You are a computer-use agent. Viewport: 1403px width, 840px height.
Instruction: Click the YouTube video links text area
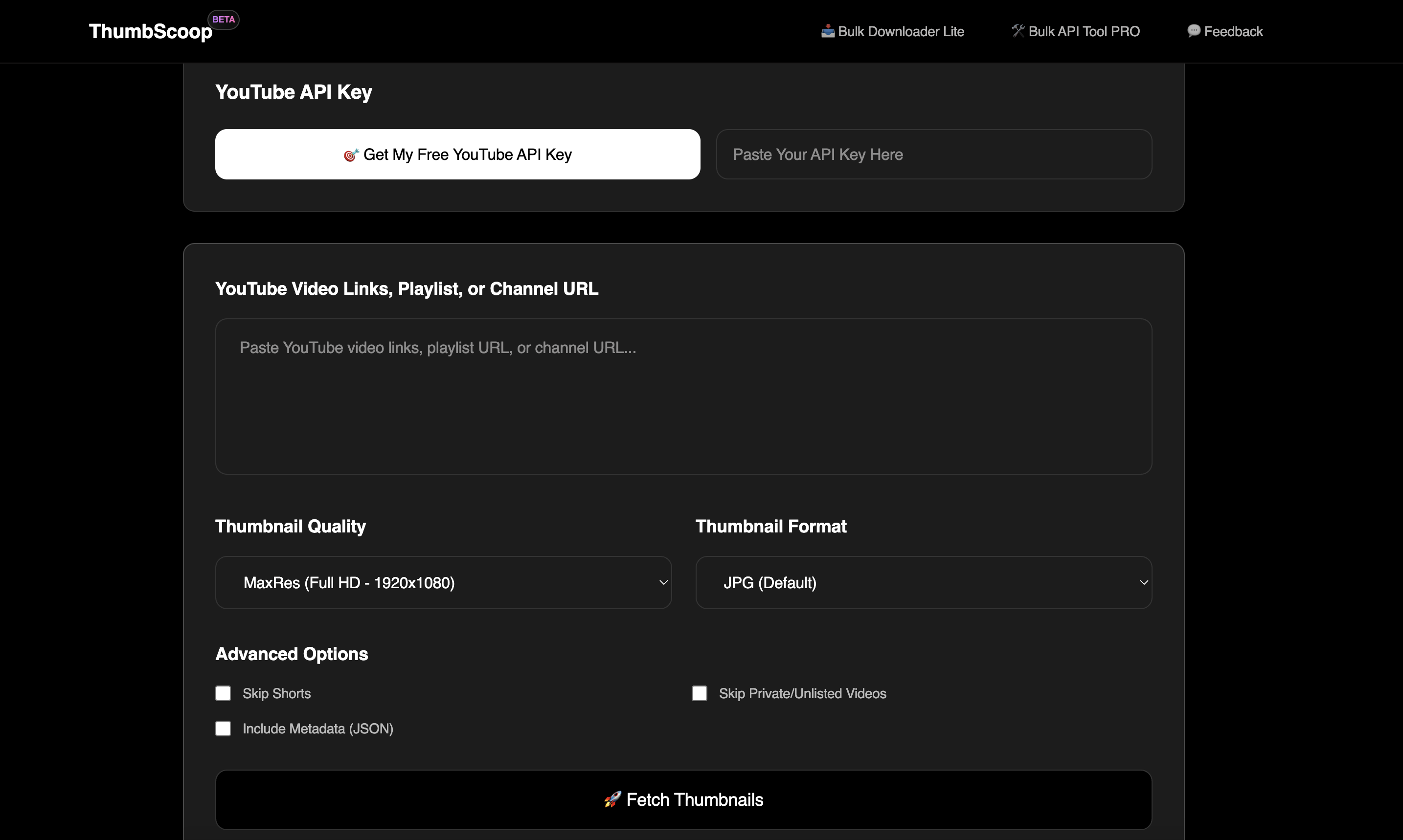pos(683,396)
